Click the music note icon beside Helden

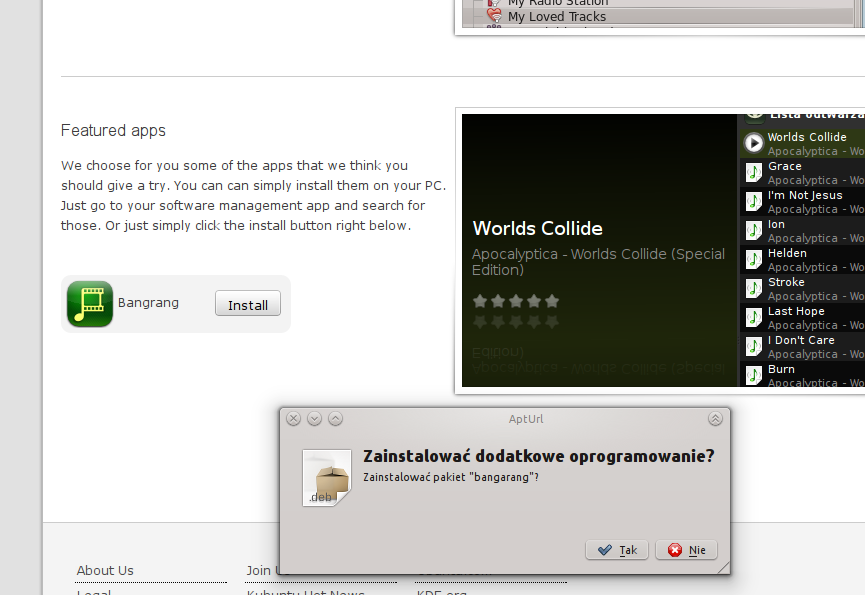(754, 260)
